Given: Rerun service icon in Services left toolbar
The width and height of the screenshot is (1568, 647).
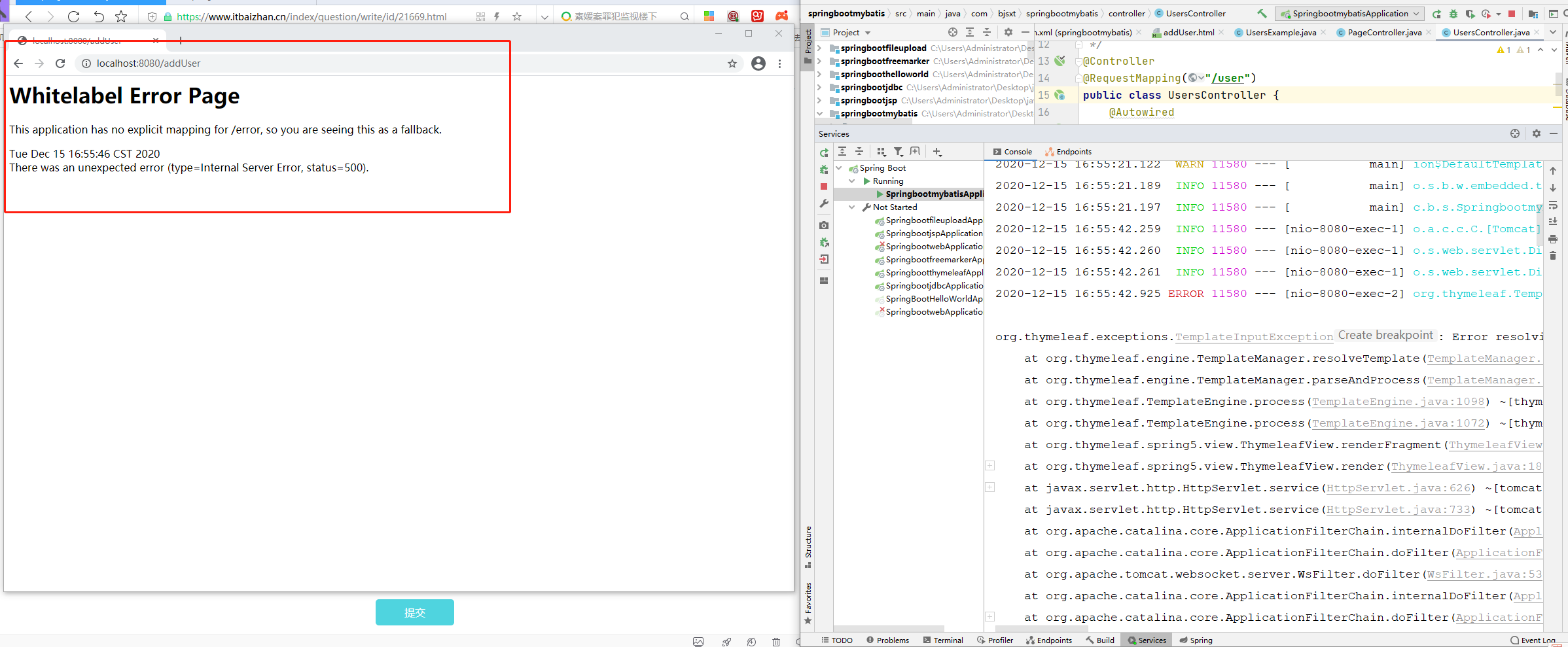Looking at the screenshot, I should coord(824,152).
